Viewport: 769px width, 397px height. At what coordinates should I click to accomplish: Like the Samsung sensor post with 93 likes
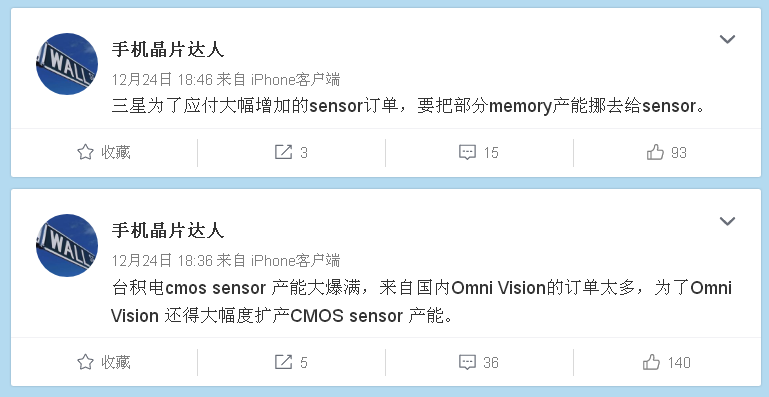655,153
